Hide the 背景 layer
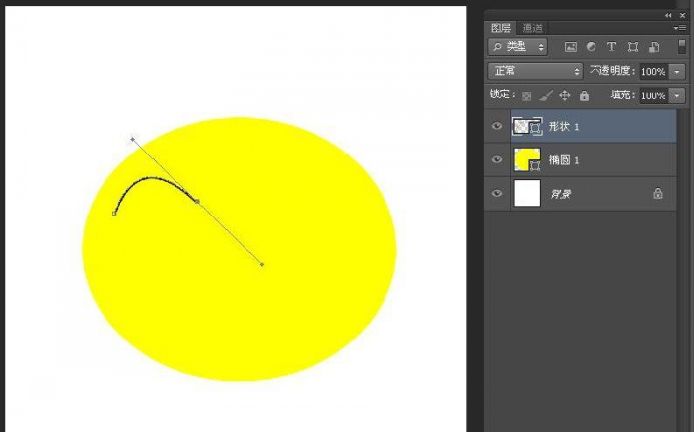 tap(497, 194)
